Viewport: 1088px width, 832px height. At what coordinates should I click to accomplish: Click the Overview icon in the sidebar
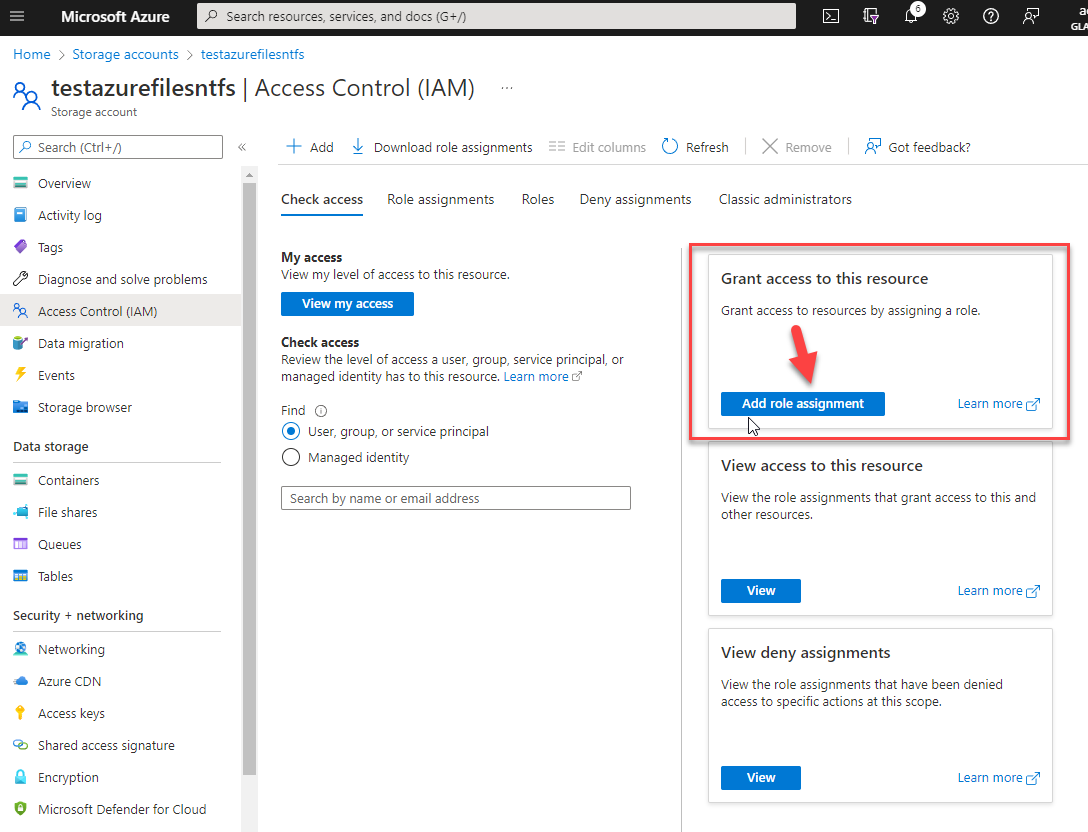point(21,183)
